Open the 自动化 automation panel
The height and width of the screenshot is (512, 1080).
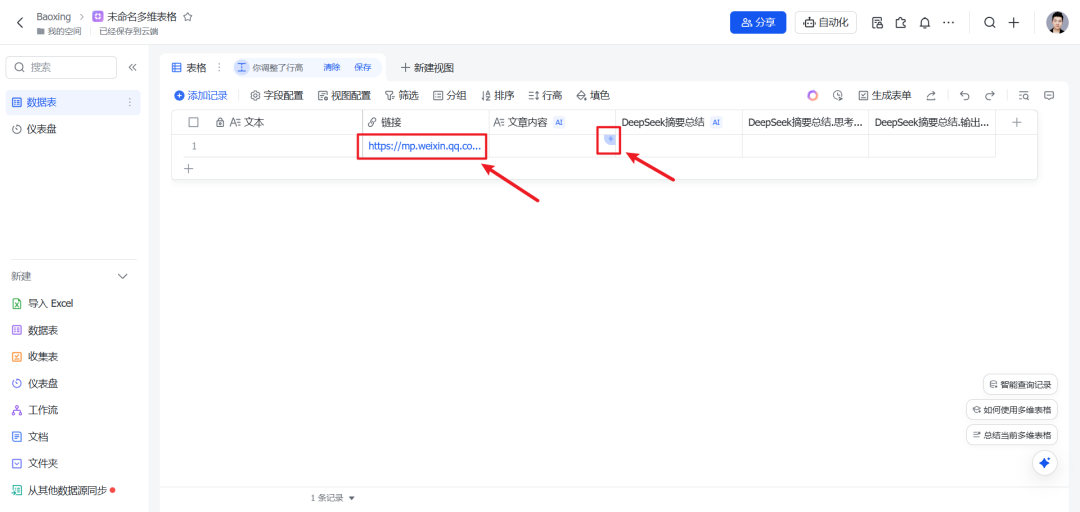[826, 23]
